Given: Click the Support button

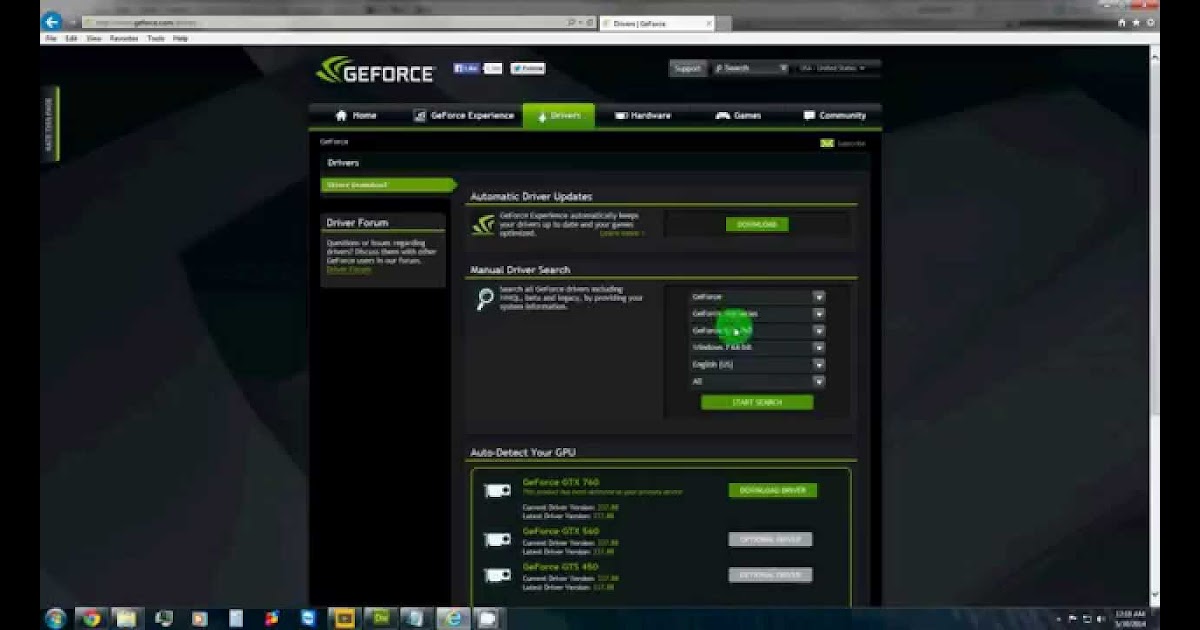Looking at the screenshot, I should point(687,69).
